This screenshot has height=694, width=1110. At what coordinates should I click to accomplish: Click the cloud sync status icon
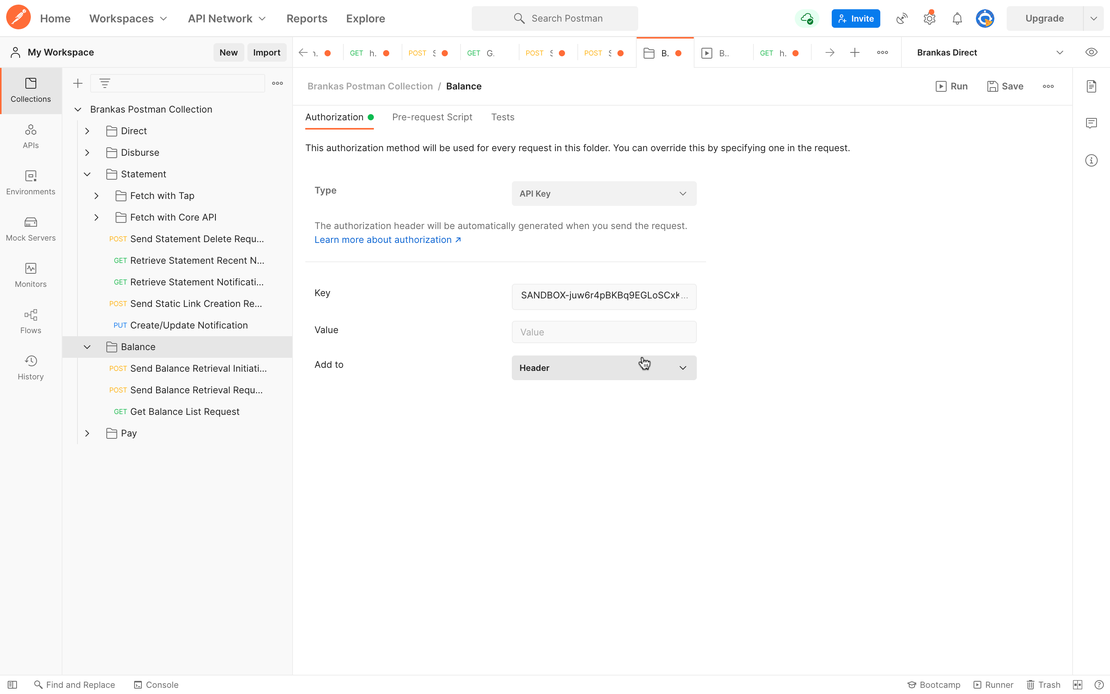806,18
